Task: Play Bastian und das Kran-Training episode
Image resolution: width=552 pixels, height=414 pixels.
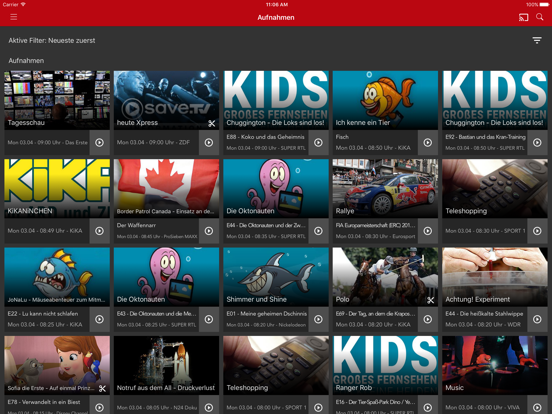Action: tap(537, 143)
